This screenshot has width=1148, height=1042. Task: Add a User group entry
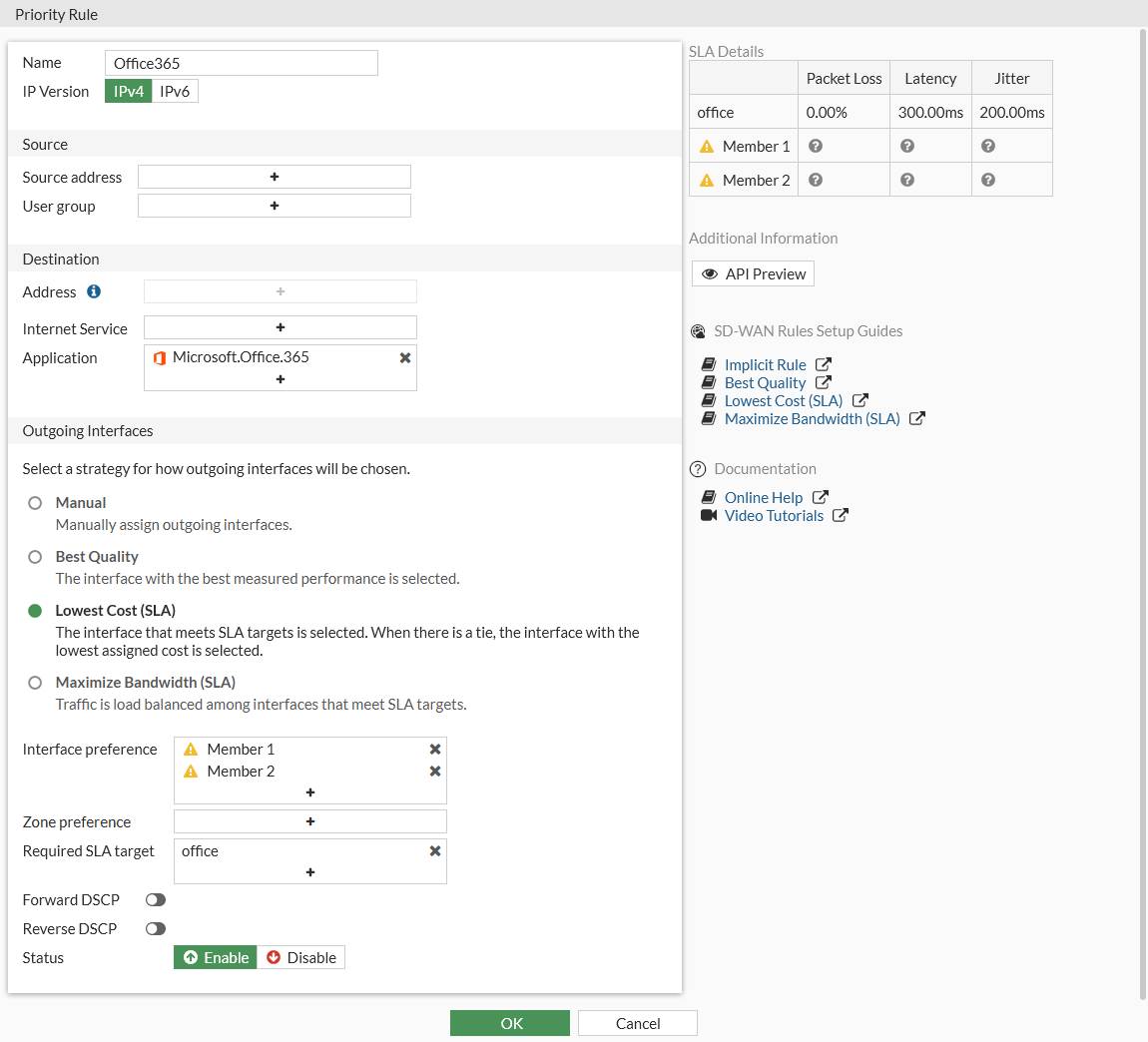[275, 206]
